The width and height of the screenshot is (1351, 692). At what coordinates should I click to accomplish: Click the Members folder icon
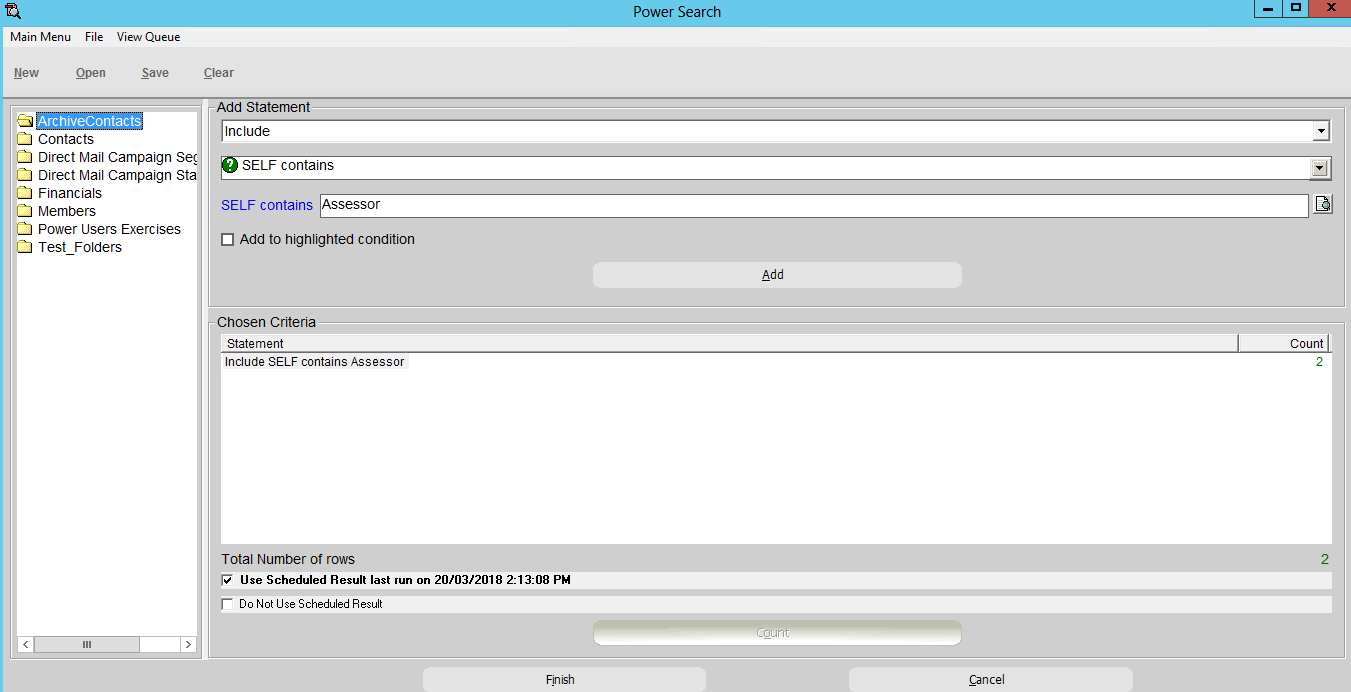point(26,212)
